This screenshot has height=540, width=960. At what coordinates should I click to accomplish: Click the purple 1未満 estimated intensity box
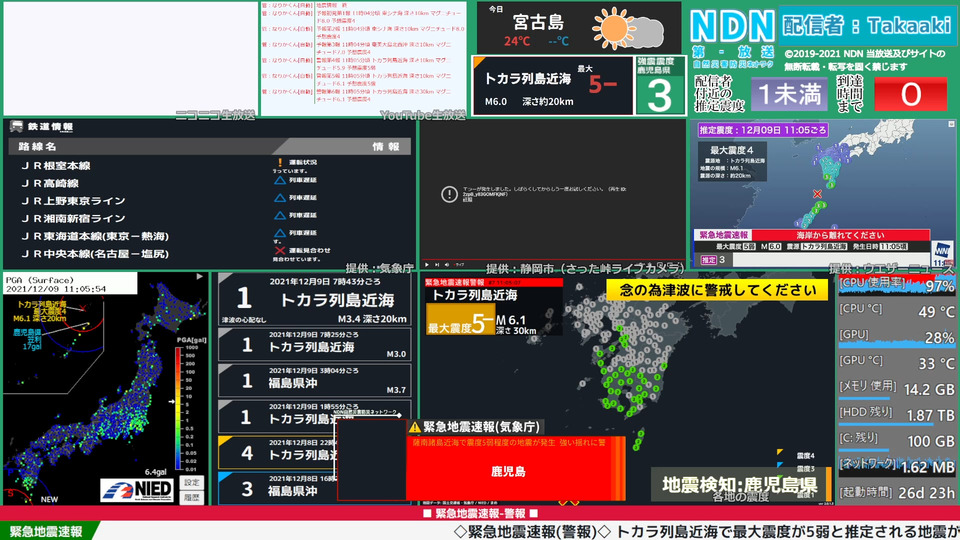[x=789, y=94]
